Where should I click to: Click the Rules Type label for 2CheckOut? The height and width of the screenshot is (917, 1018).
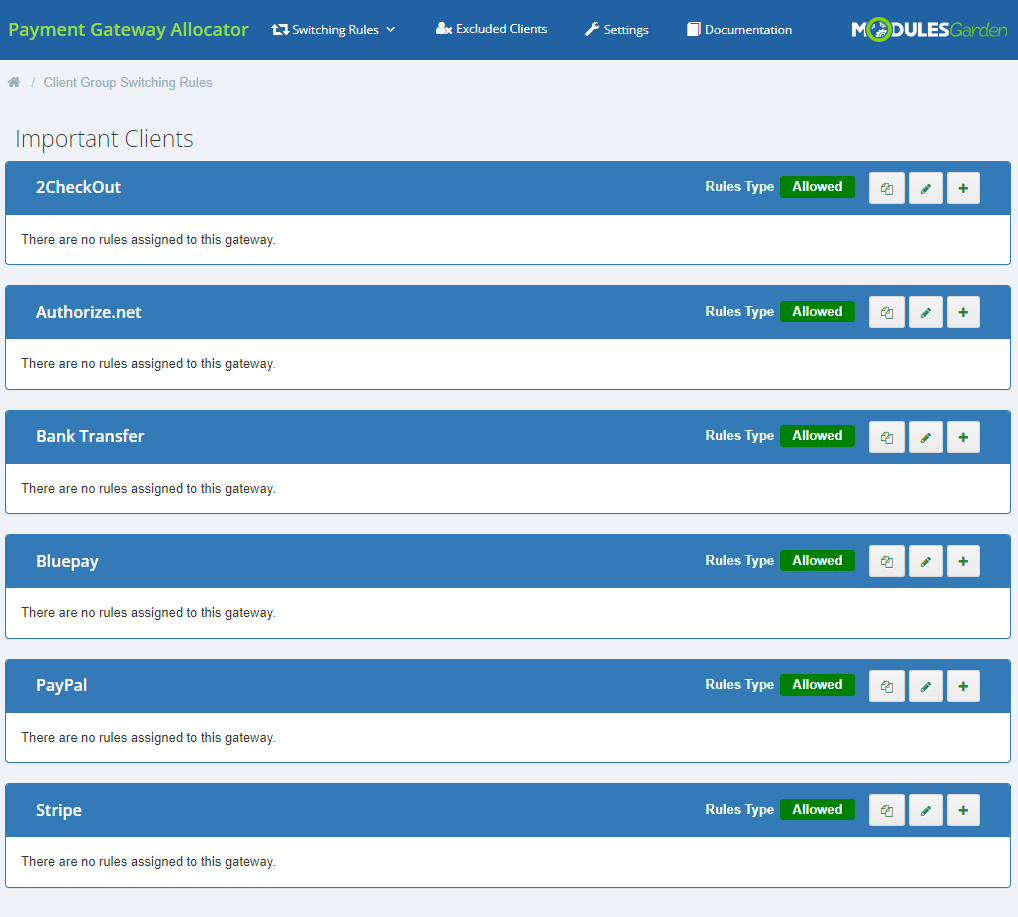pyautogui.click(x=739, y=186)
